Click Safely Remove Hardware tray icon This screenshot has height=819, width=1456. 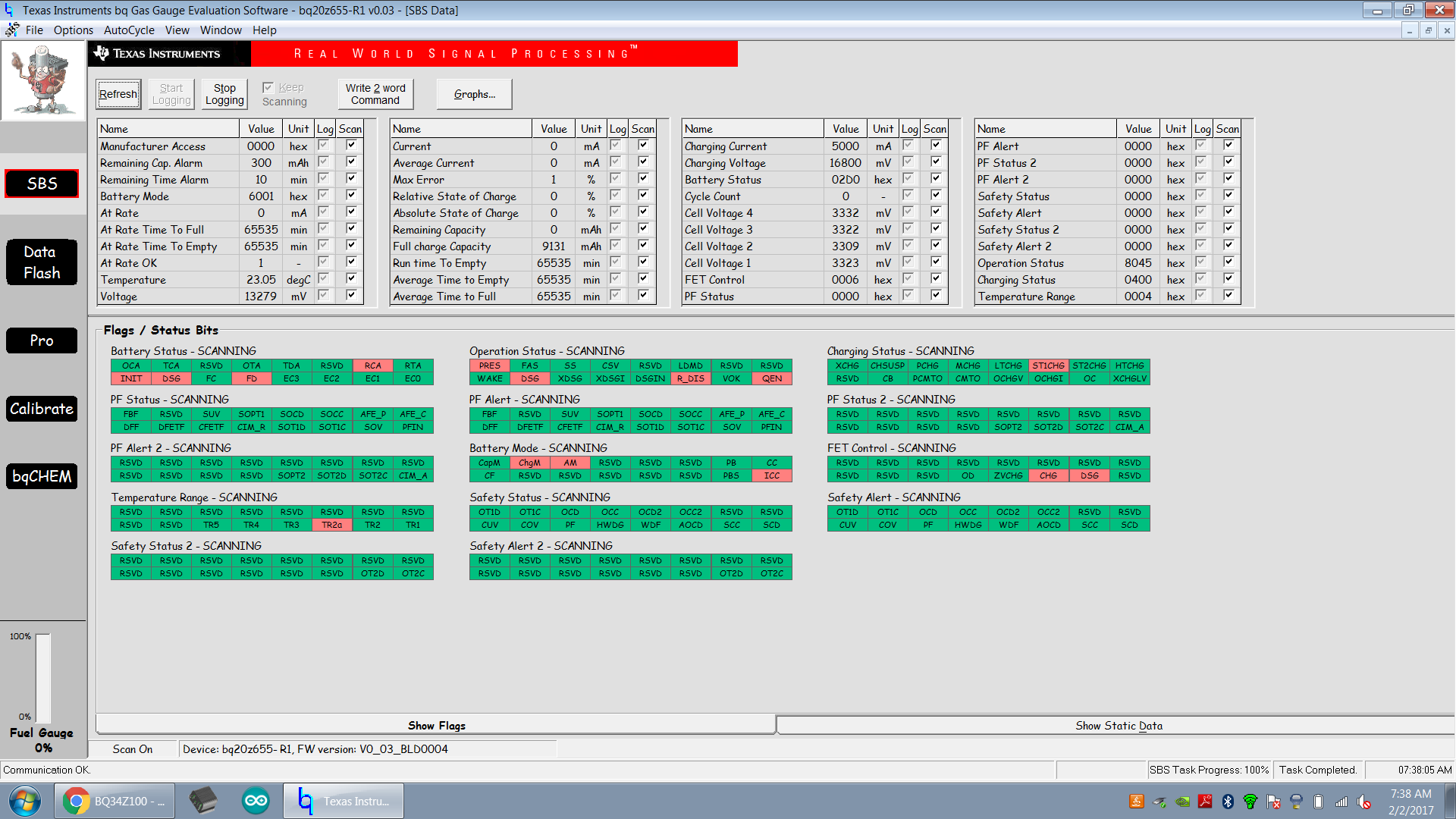point(1159,802)
